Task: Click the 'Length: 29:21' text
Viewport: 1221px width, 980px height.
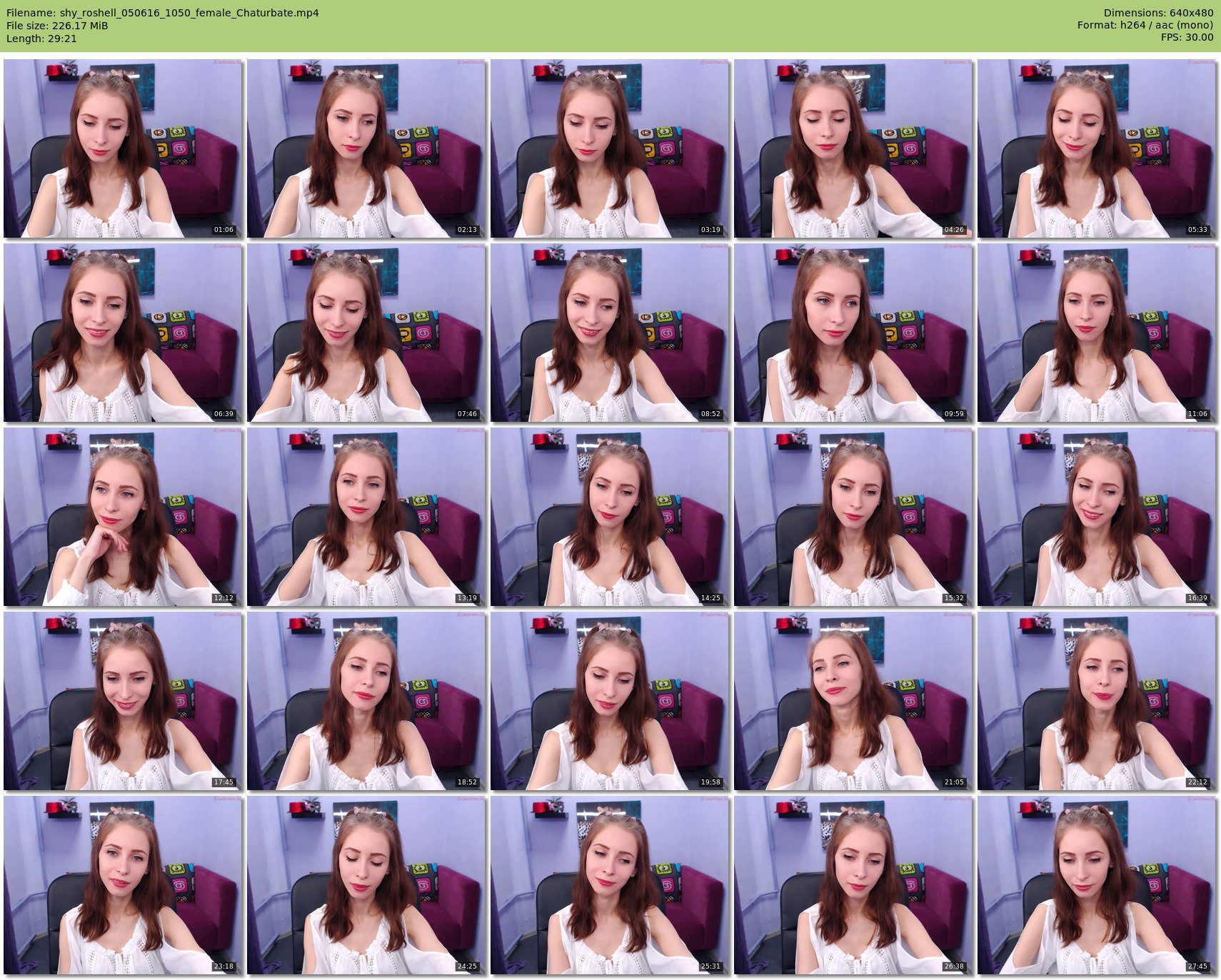Action: [41, 39]
